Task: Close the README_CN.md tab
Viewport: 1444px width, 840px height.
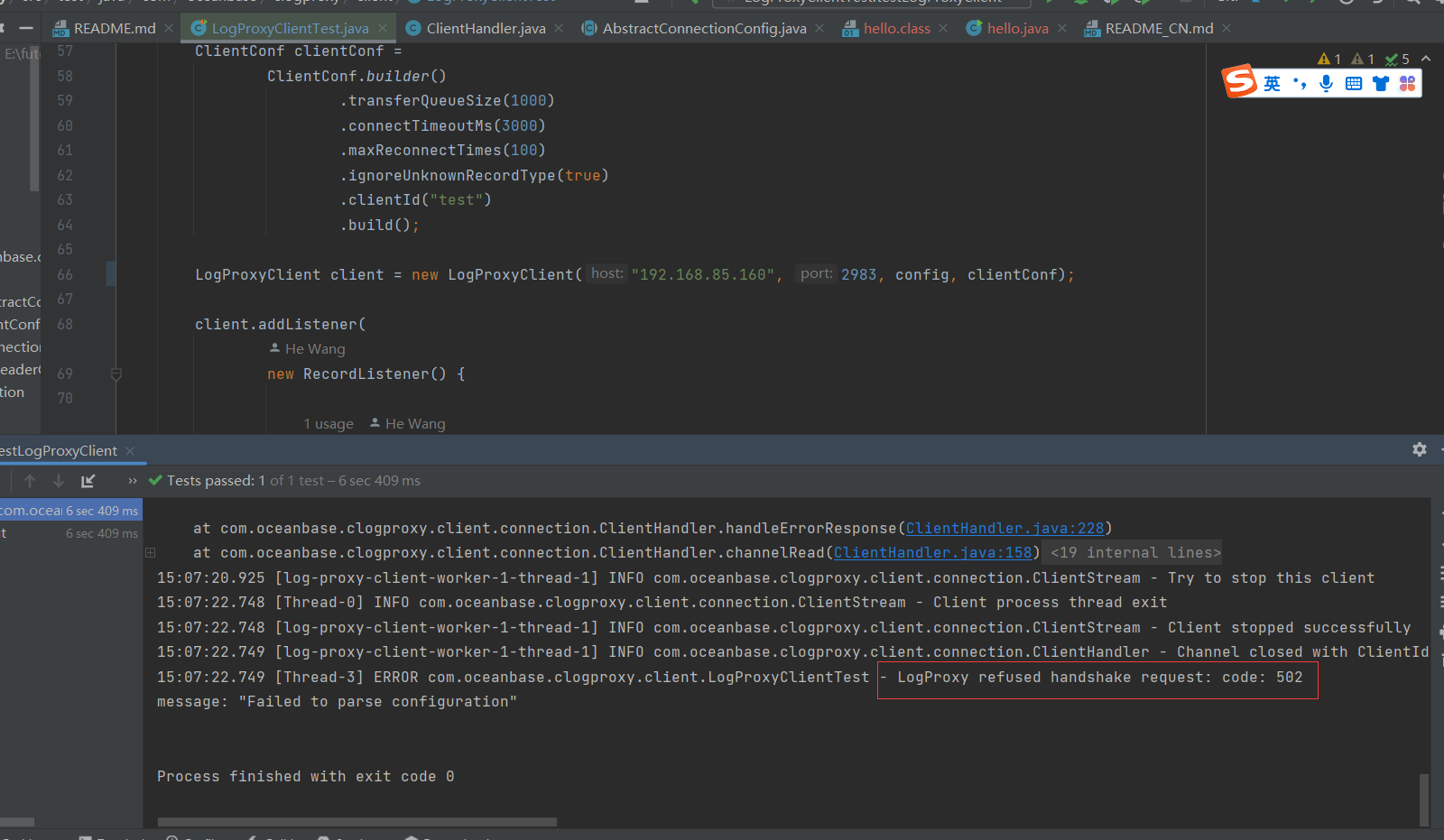Action: 1226,28
